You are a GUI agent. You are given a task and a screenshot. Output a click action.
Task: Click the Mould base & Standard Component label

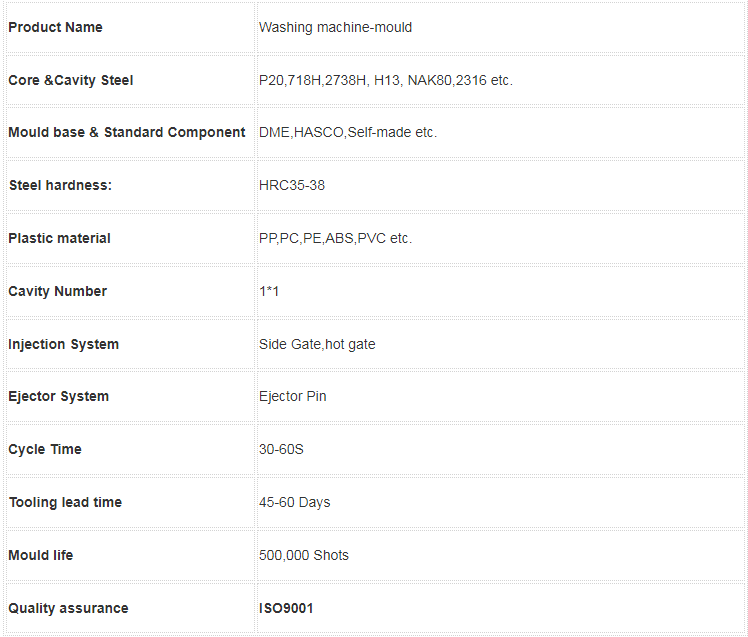pyautogui.click(x=127, y=132)
